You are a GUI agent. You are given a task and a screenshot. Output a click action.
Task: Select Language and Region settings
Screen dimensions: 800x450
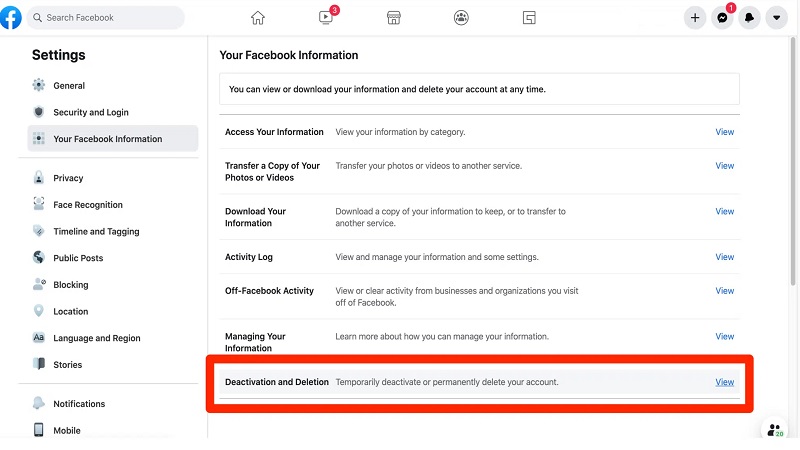click(x=97, y=338)
